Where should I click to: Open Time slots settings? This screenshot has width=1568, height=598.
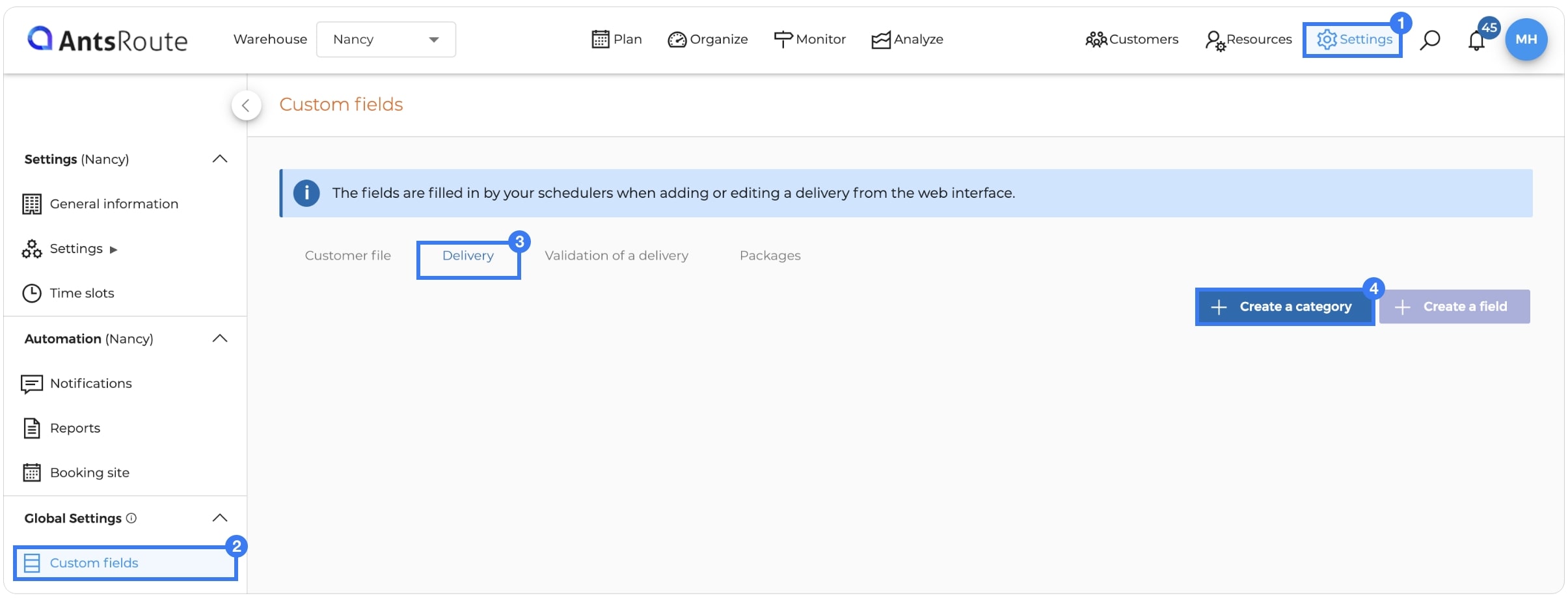pyautogui.click(x=68, y=293)
